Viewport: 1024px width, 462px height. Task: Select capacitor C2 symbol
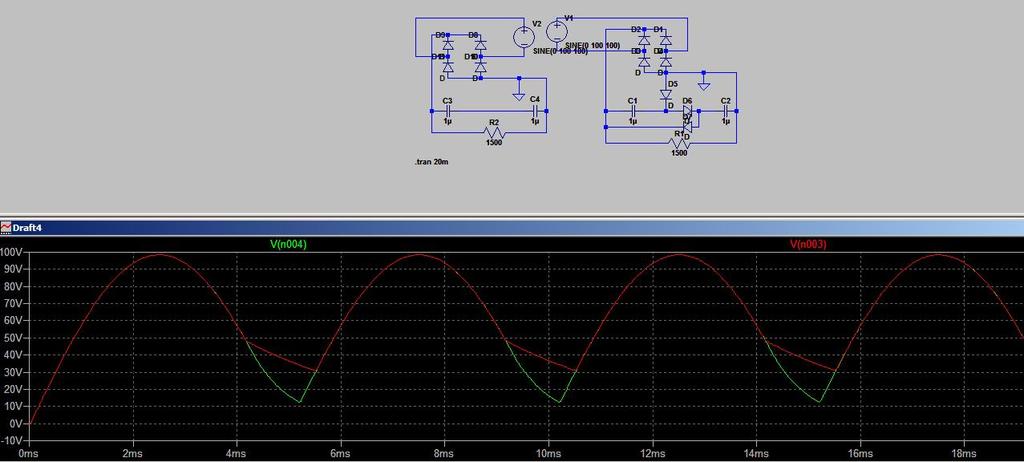726,111
